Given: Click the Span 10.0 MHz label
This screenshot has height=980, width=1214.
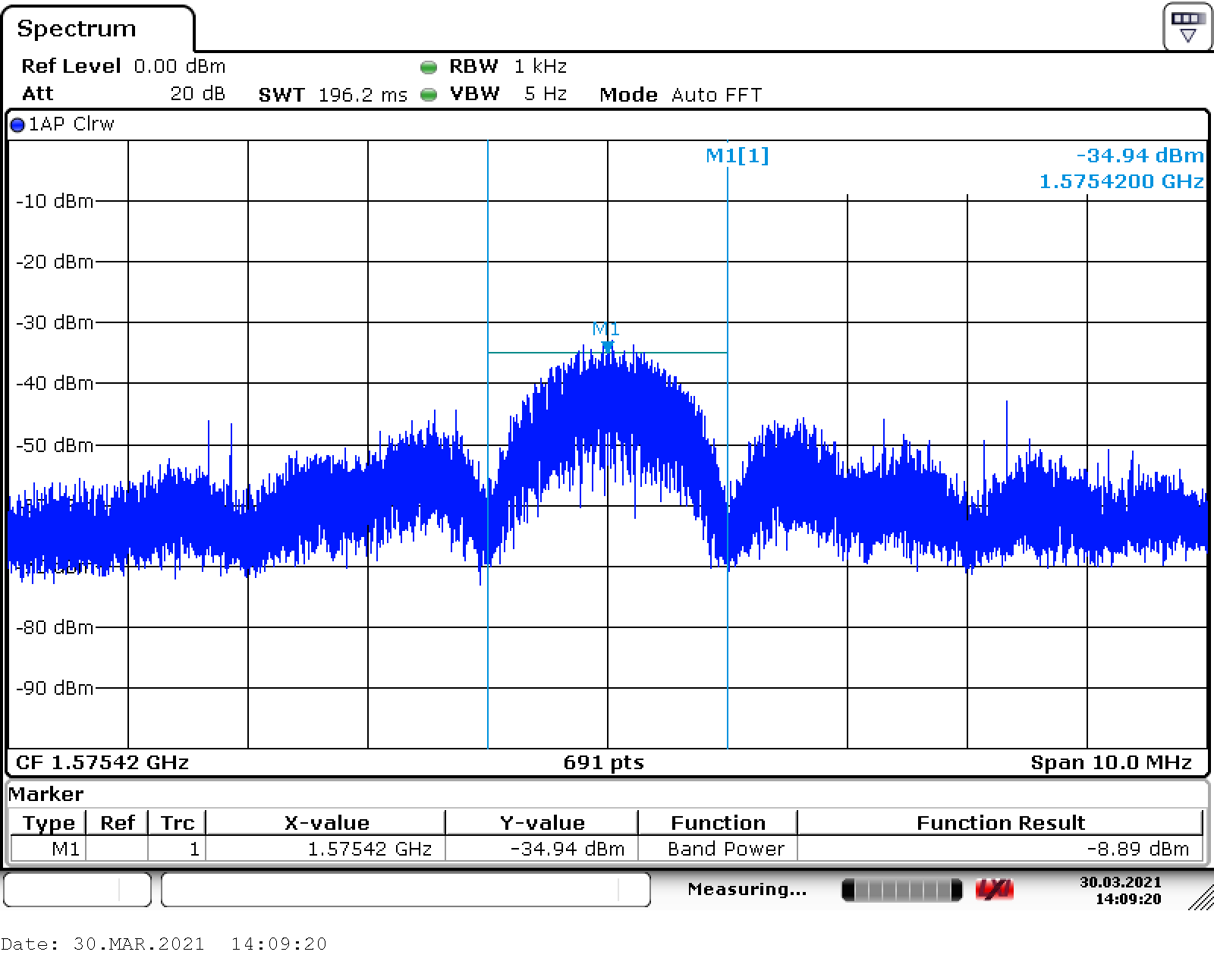Looking at the screenshot, I should [x=1110, y=762].
